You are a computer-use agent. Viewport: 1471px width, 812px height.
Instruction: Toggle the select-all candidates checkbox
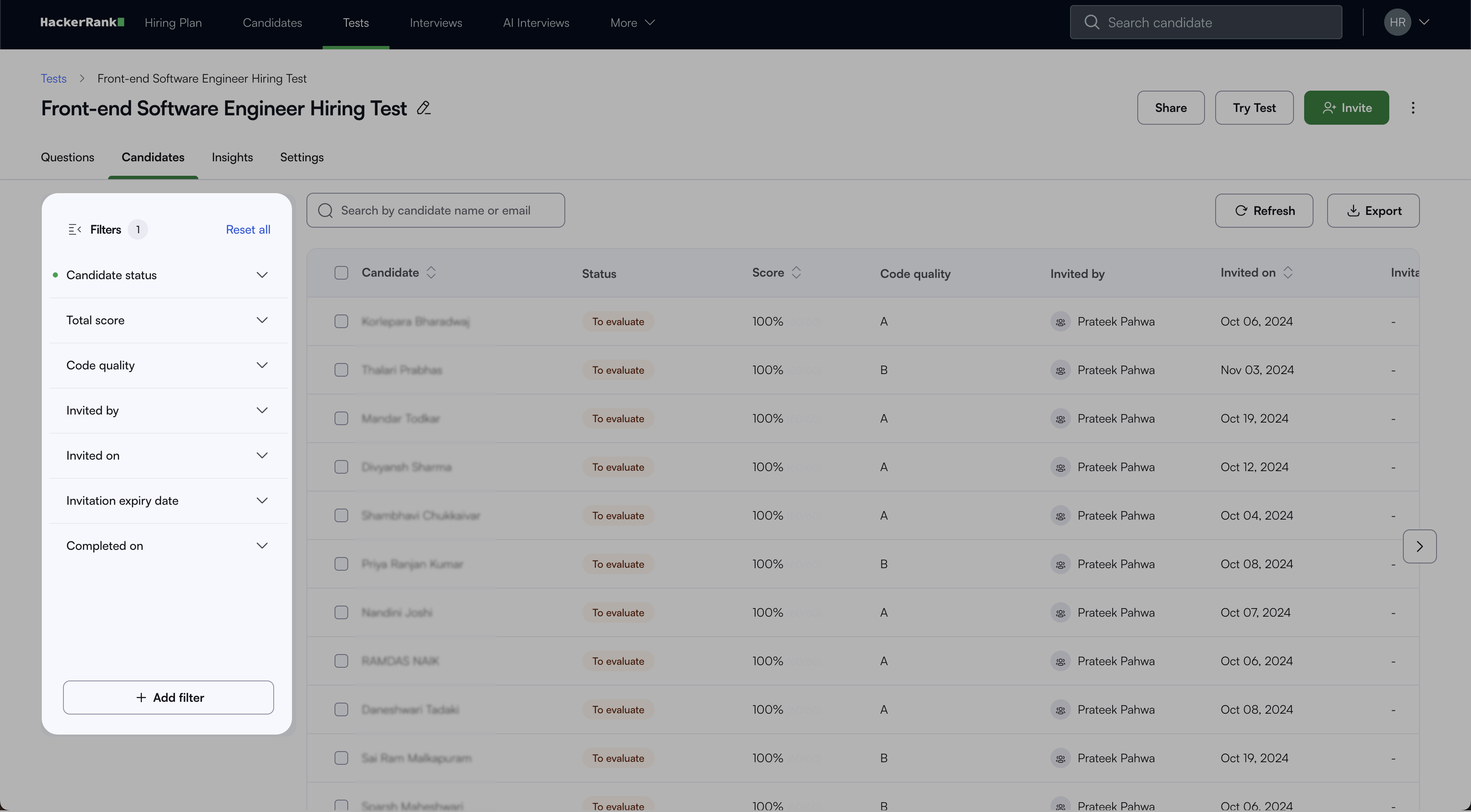[341, 273]
